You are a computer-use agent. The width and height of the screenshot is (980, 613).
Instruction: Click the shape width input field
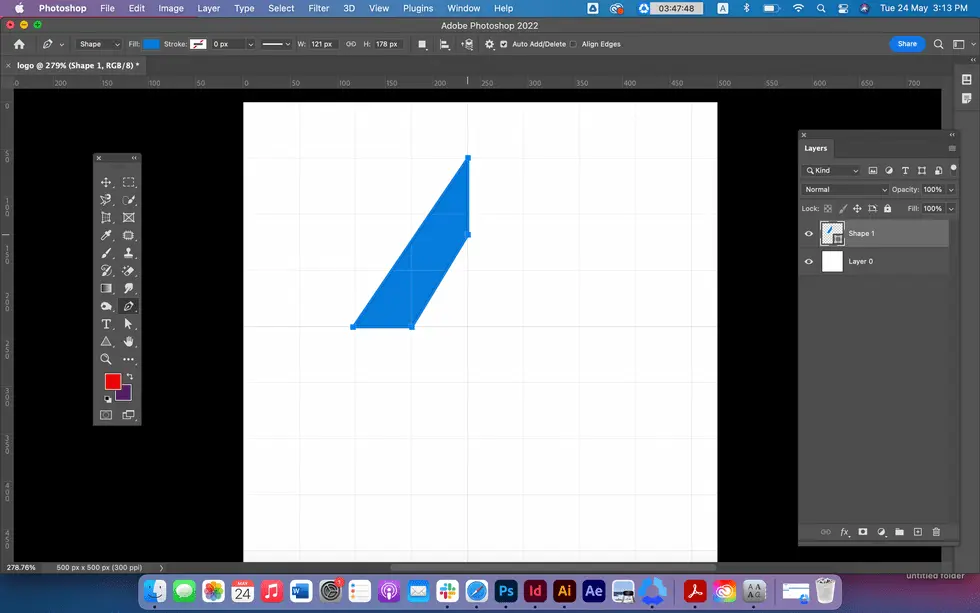pos(324,45)
